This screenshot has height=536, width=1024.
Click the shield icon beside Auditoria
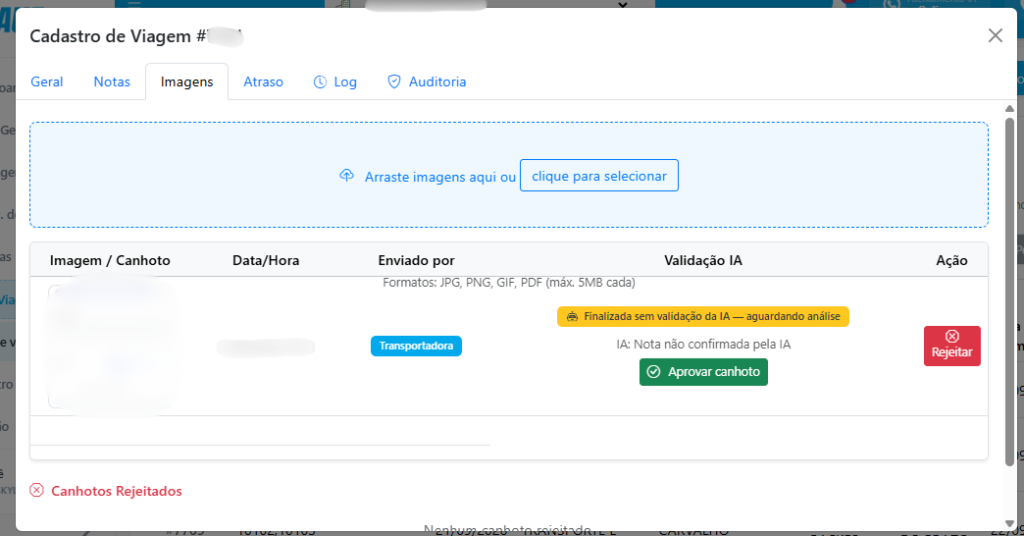pyautogui.click(x=394, y=82)
